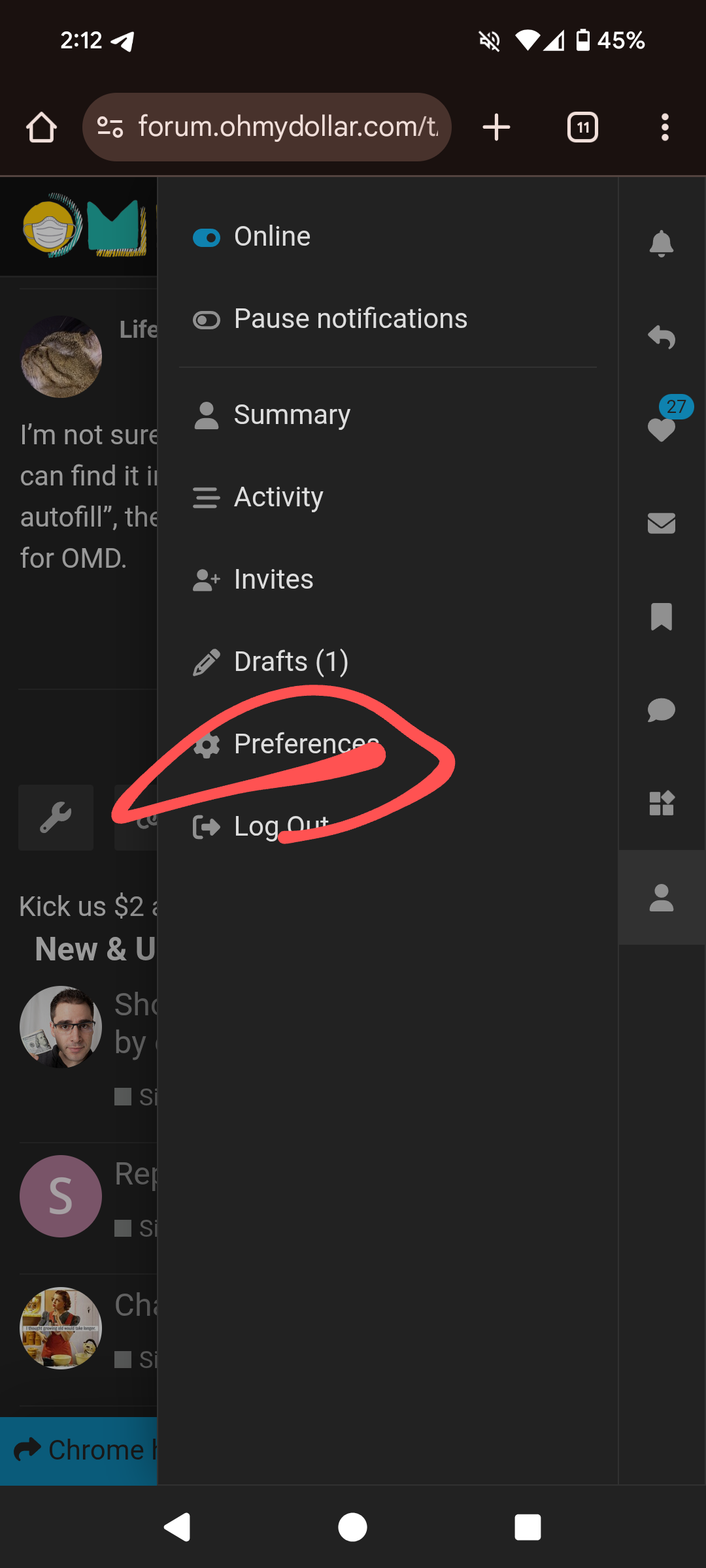The width and height of the screenshot is (706, 1568).
Task: Open the likes heart tab
Action: [661, 429]
